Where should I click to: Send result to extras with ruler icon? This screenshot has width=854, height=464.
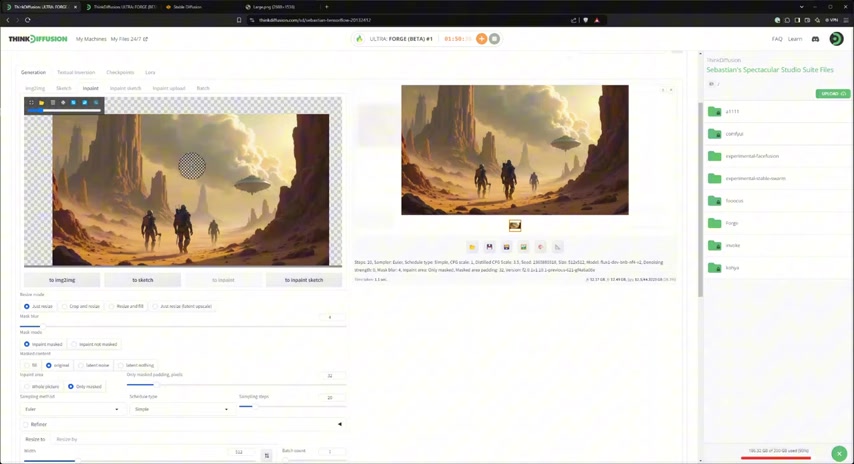557,247
